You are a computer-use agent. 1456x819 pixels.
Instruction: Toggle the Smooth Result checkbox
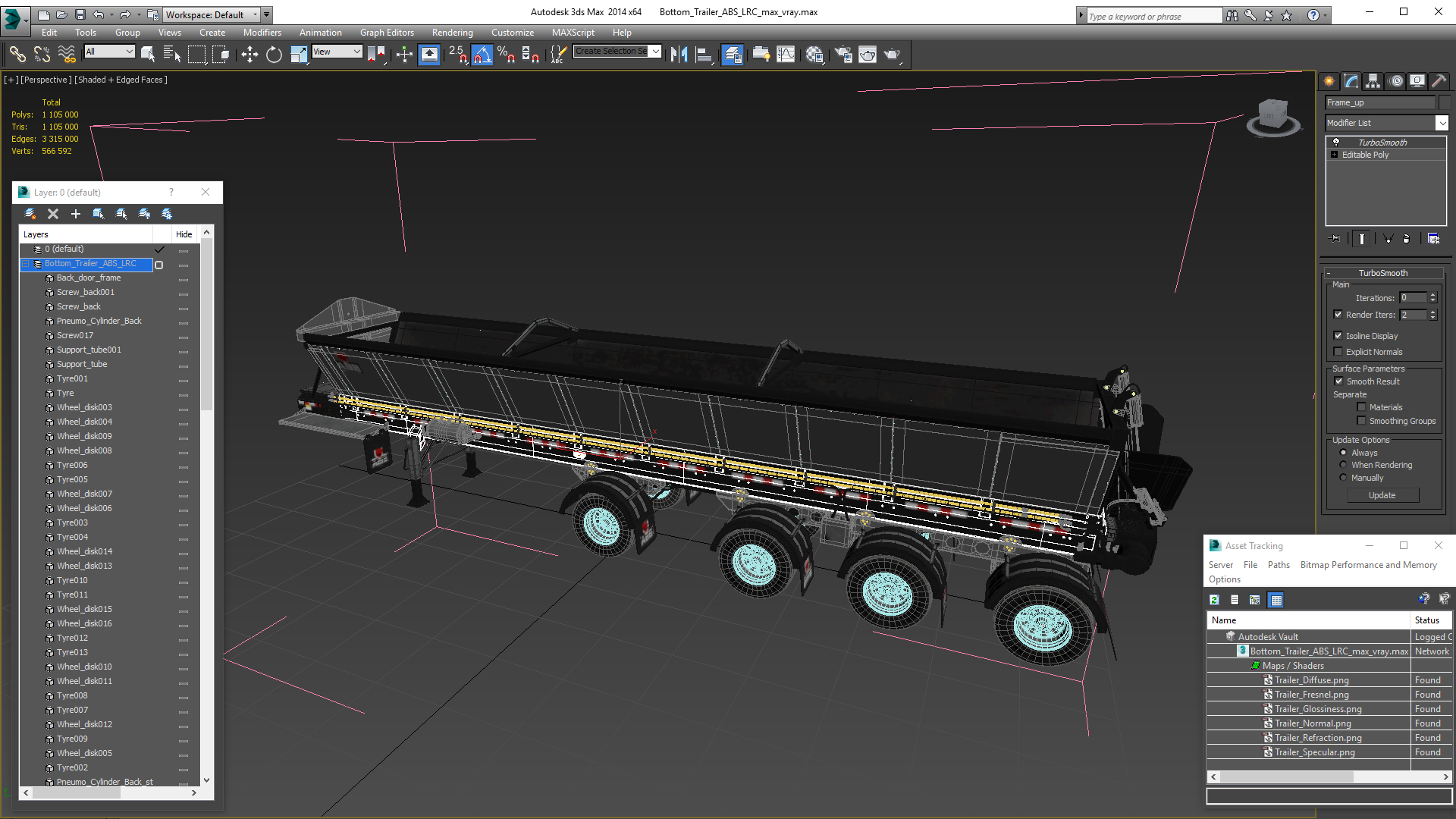pyautogui.click(x=1338, y=381)
